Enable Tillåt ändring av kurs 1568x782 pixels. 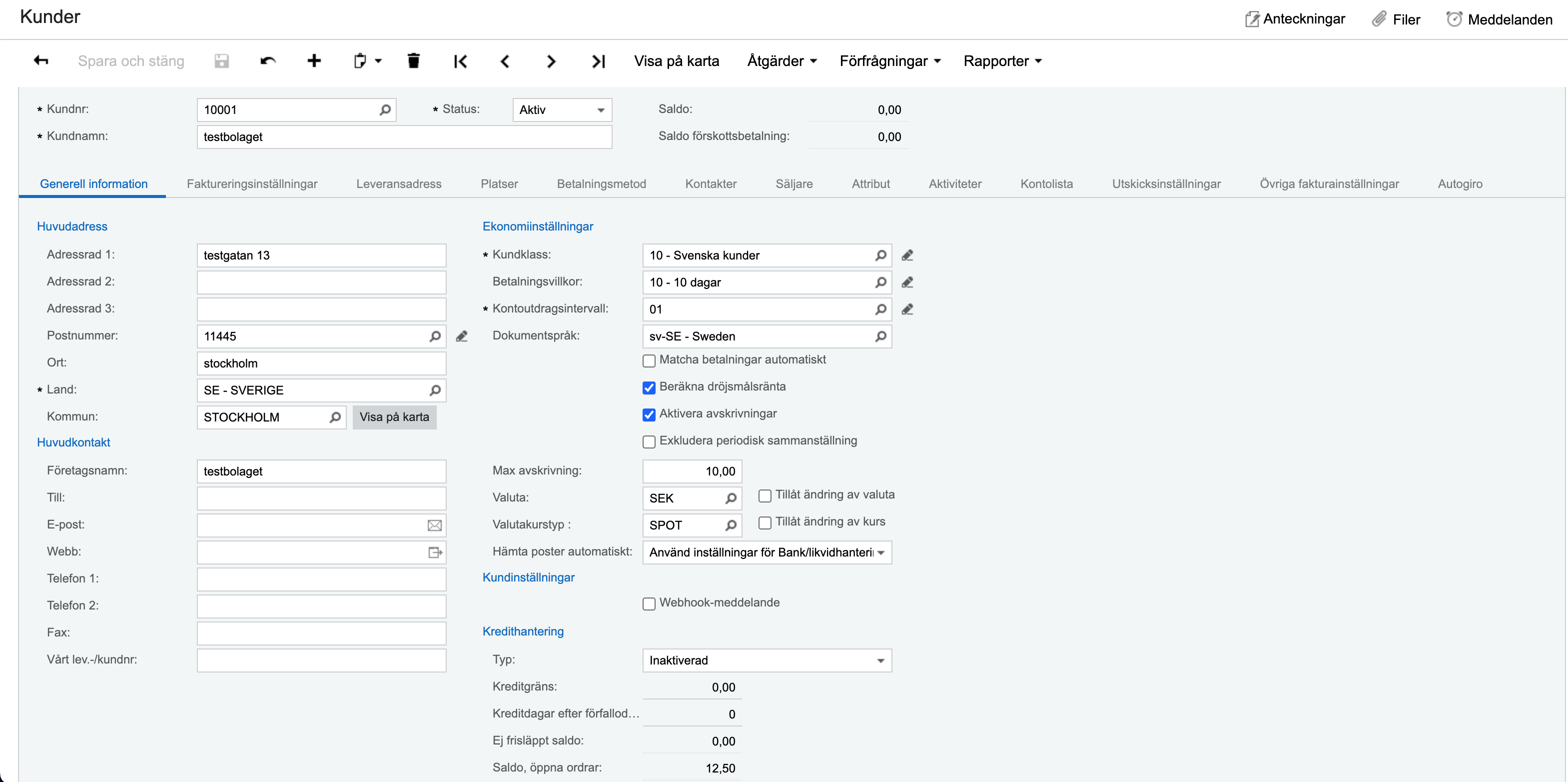click(765, 522)
